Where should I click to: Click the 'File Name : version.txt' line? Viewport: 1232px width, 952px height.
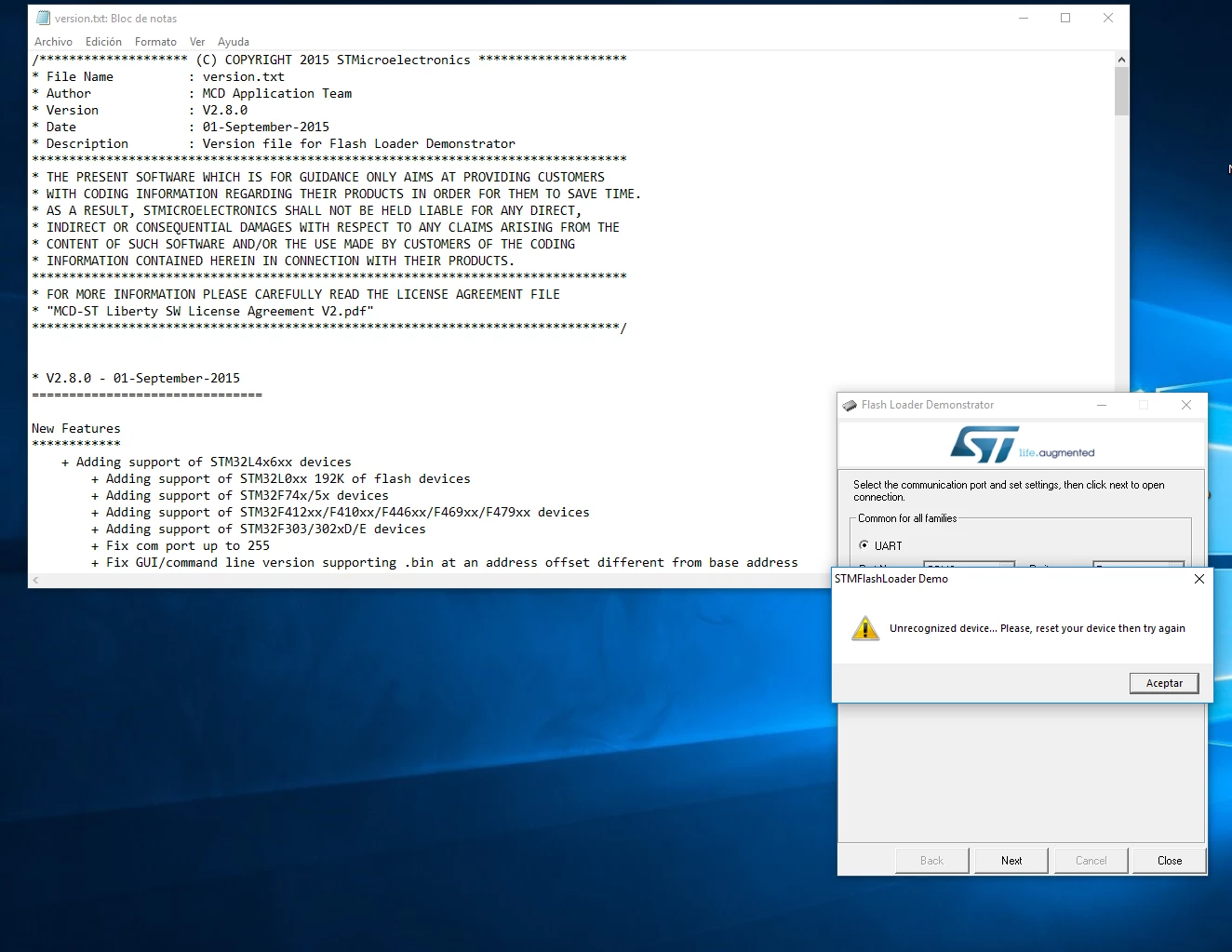pos(158,76)
